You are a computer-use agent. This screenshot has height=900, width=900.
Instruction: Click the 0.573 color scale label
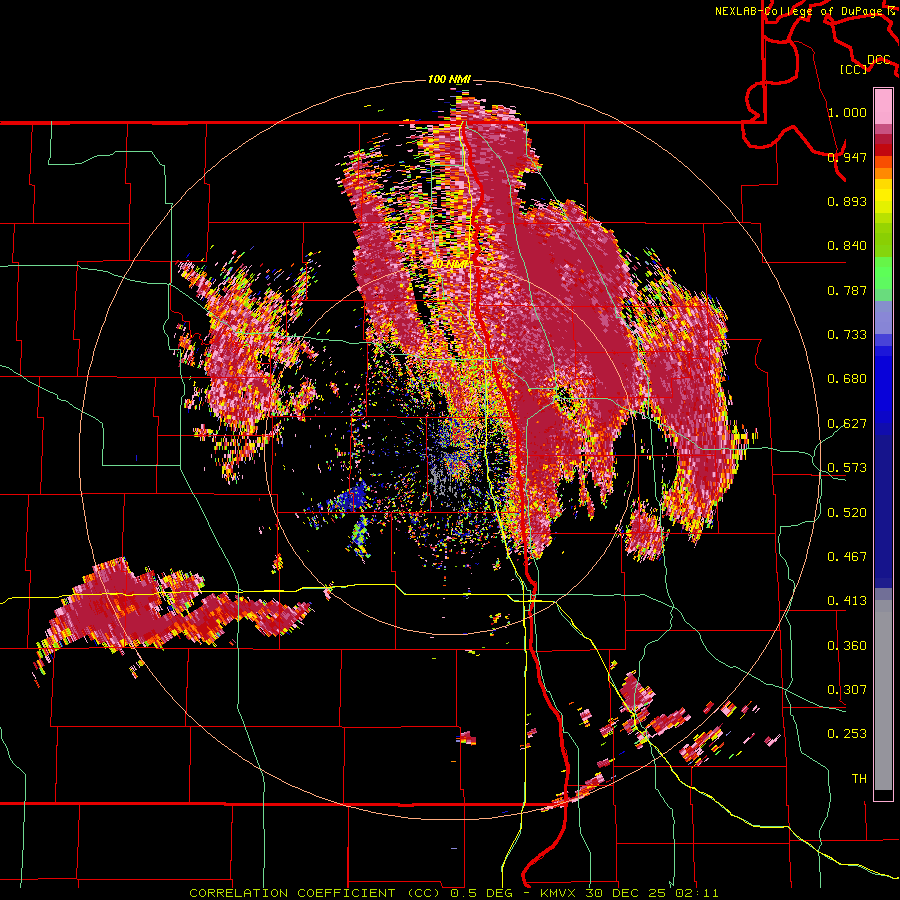point(847,468)
